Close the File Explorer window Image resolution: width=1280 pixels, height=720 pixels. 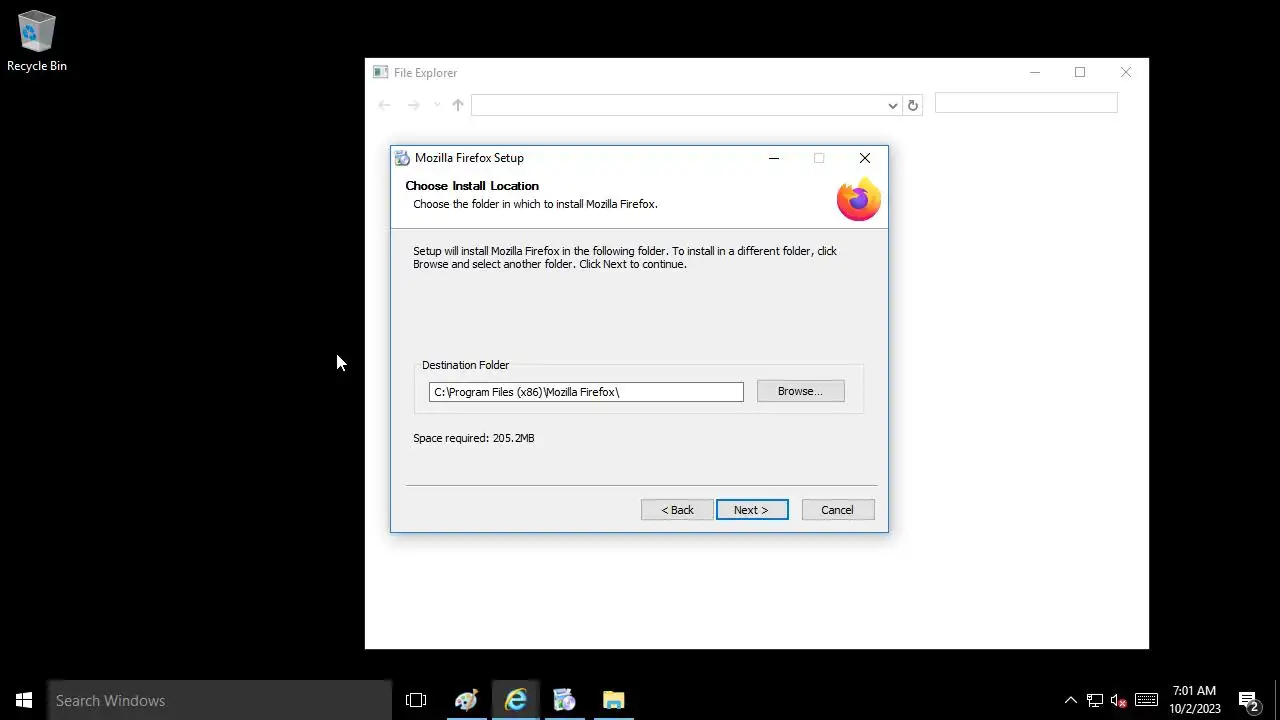1126,72
